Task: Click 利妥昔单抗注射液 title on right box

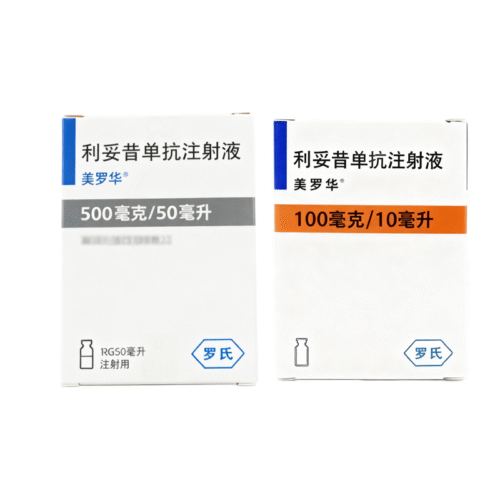Action: [x=368, y=160]
